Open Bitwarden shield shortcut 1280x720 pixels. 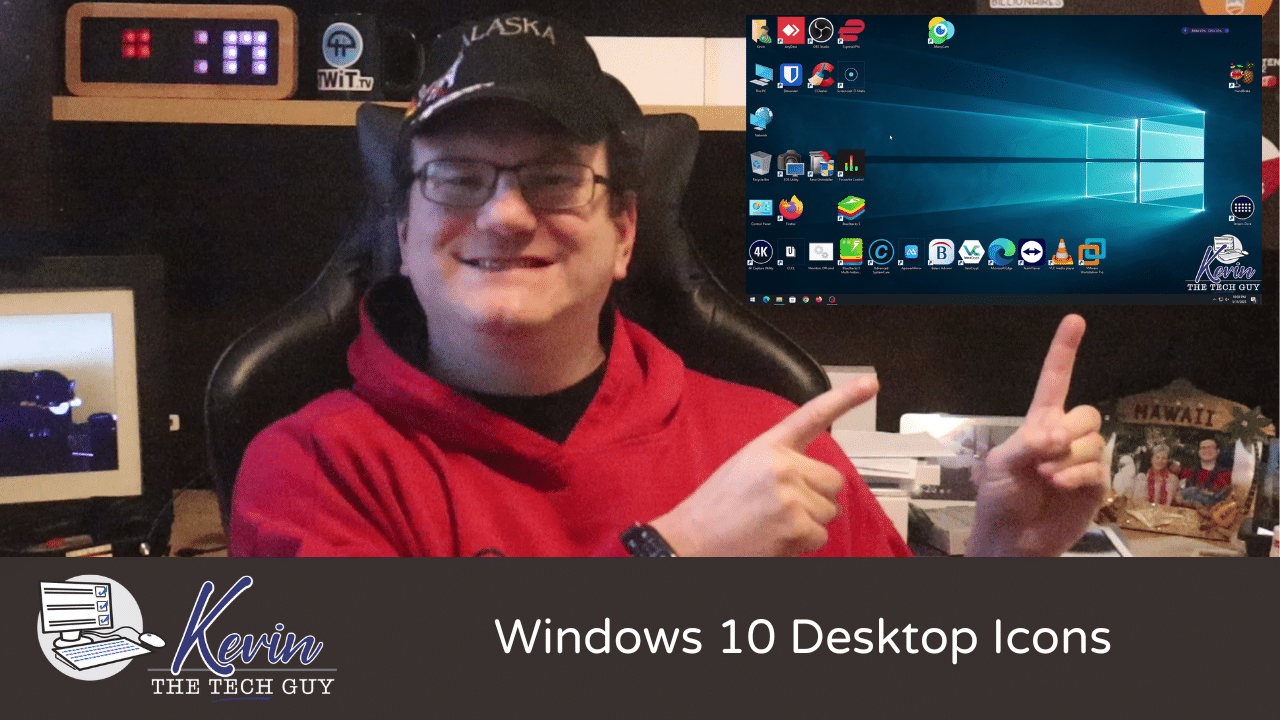[x=790, y=77]
